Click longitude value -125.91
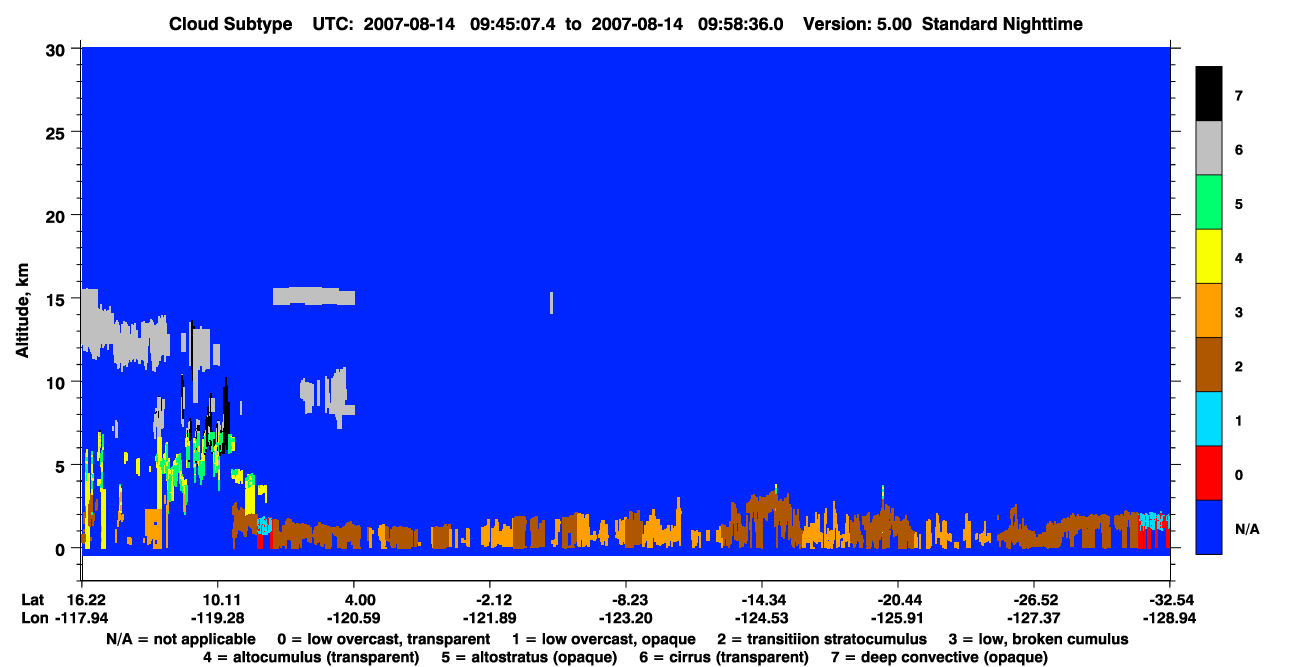Viewport: 1300px width, 667px height. click(898, 618)
